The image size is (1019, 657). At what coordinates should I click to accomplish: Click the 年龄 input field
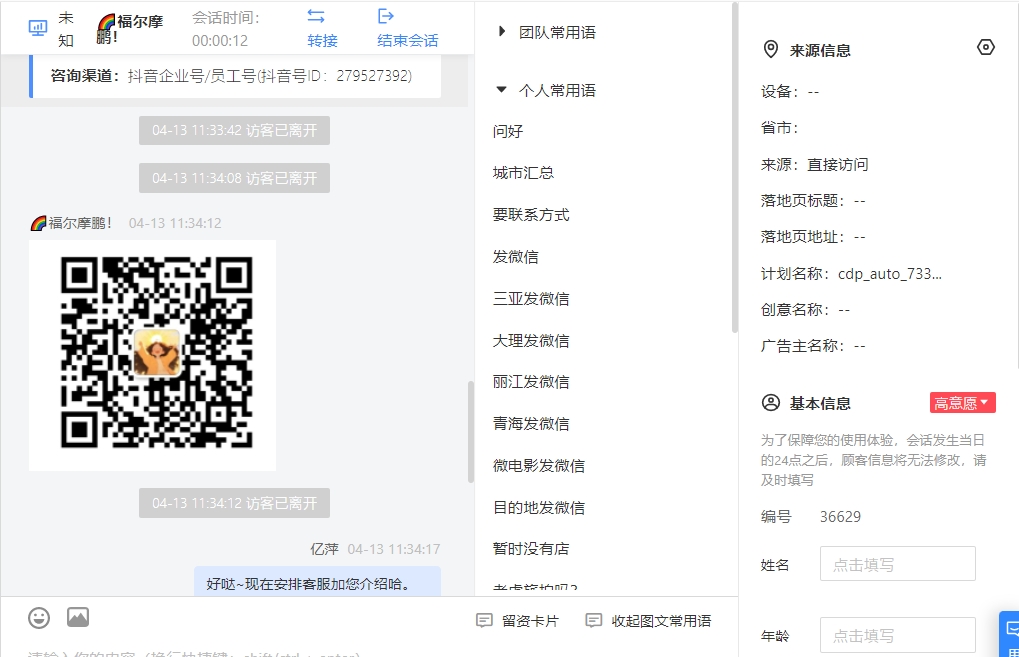coord(897,635)
